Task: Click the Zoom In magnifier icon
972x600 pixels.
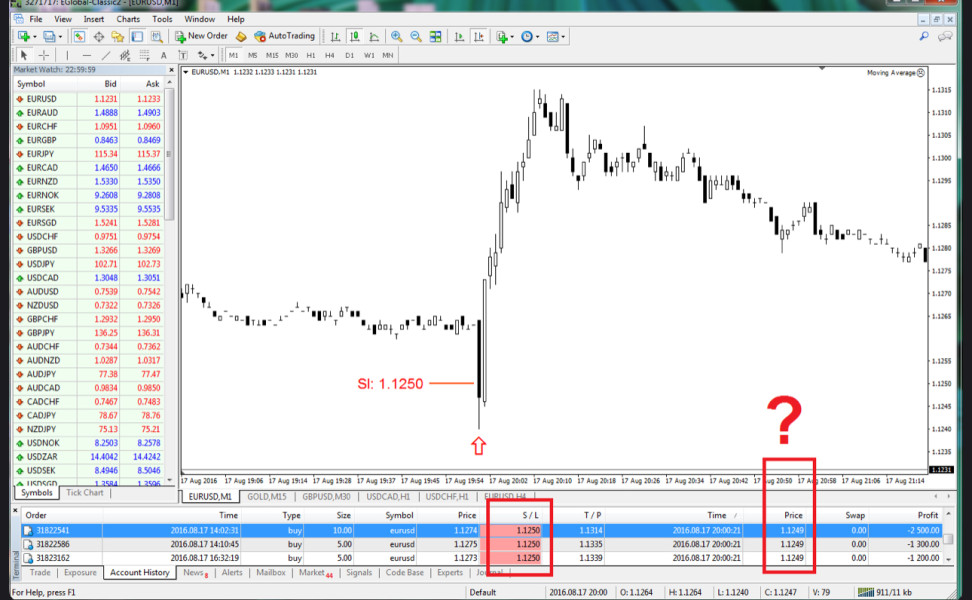Action: click(x=397, y=37)
